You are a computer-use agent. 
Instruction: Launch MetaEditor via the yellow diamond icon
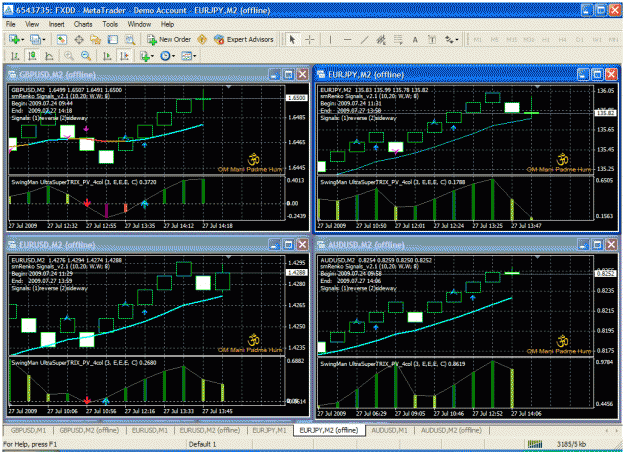tap(202, 39)
